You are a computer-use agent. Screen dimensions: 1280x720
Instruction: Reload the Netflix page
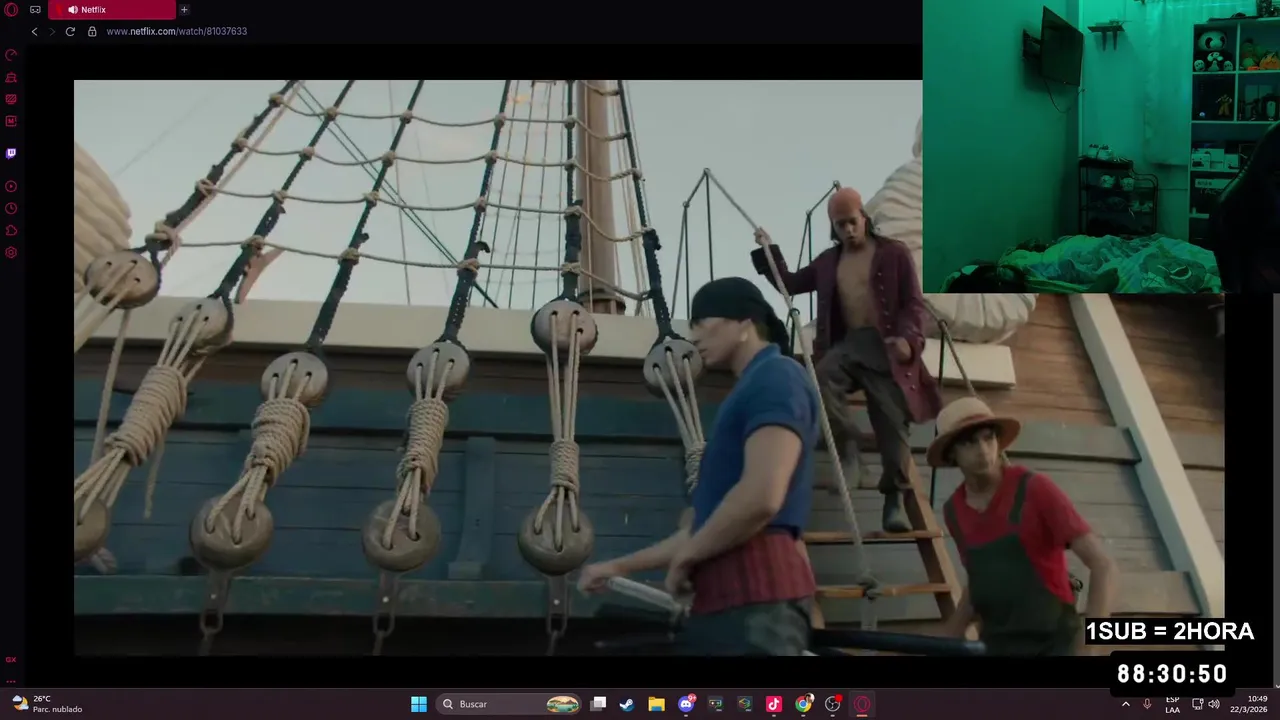[70, 31]
